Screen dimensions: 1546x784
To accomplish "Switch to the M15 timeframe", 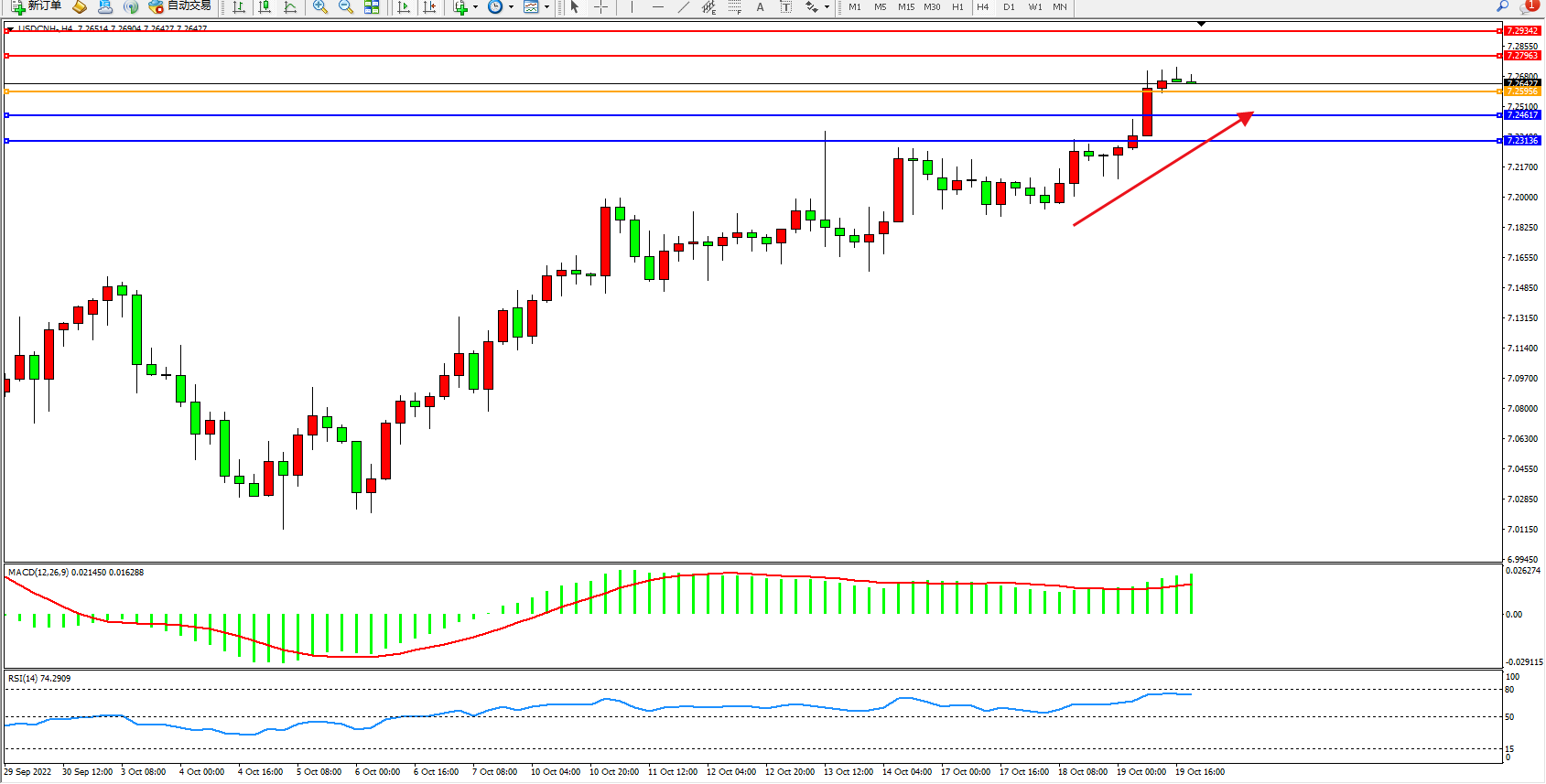I will (905, 7).
